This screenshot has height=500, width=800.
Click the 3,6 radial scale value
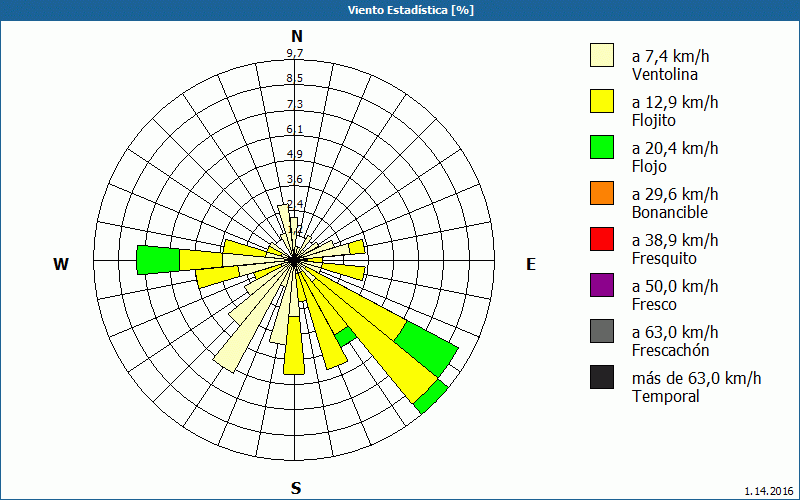[x=295, y=179]
